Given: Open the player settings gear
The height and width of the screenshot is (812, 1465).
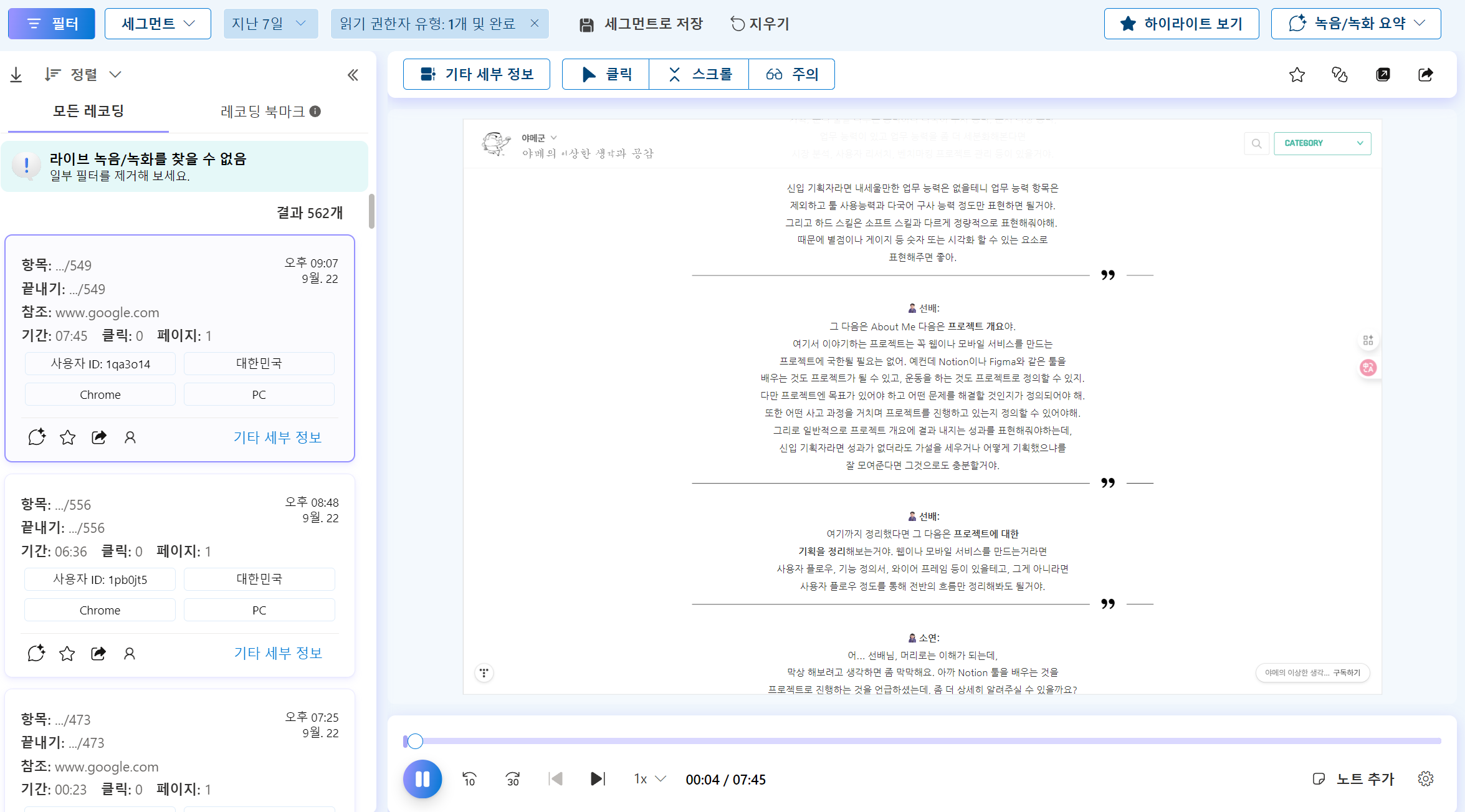Looking at the screenshot, I should pyautogui.click(x=1426, y=779).
